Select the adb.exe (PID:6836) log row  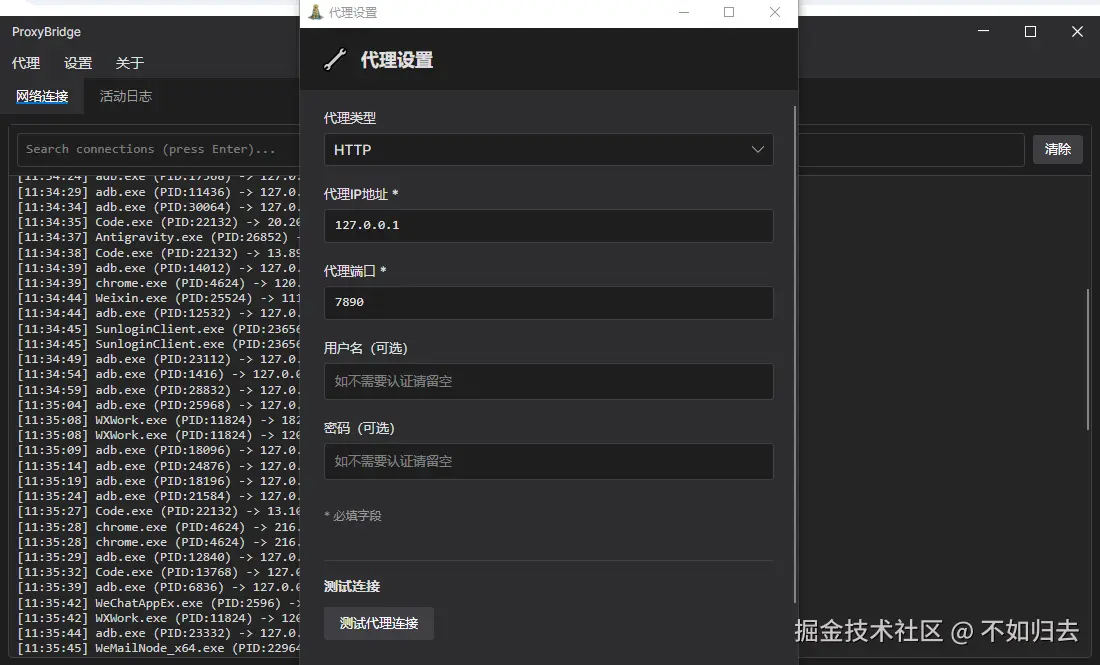[159, 587]
